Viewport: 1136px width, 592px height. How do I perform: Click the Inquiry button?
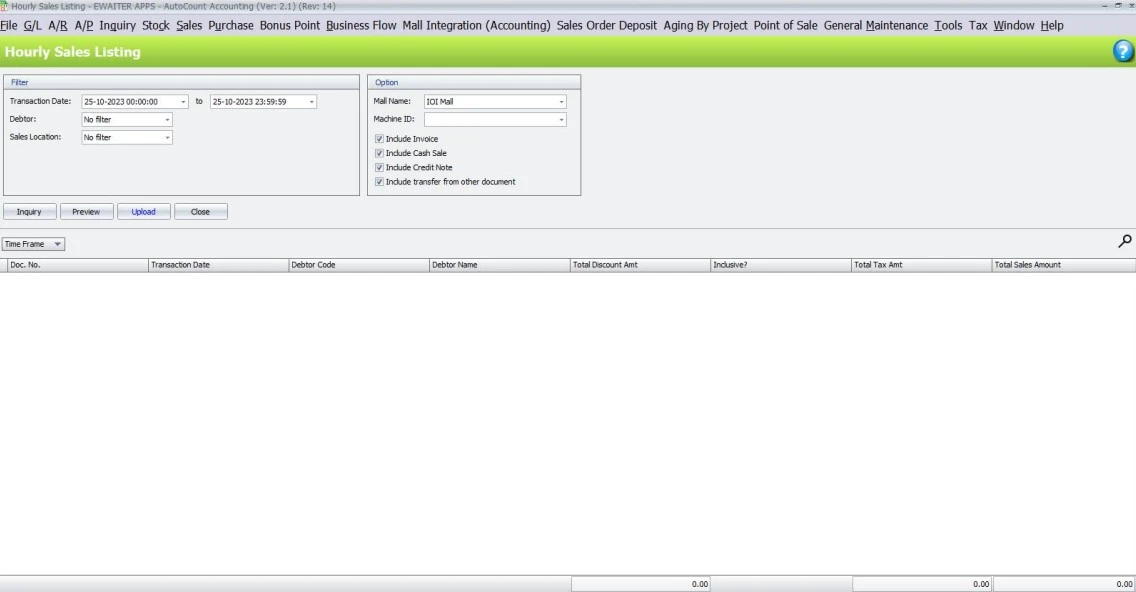pyautogui.click(x=29, y=212)
